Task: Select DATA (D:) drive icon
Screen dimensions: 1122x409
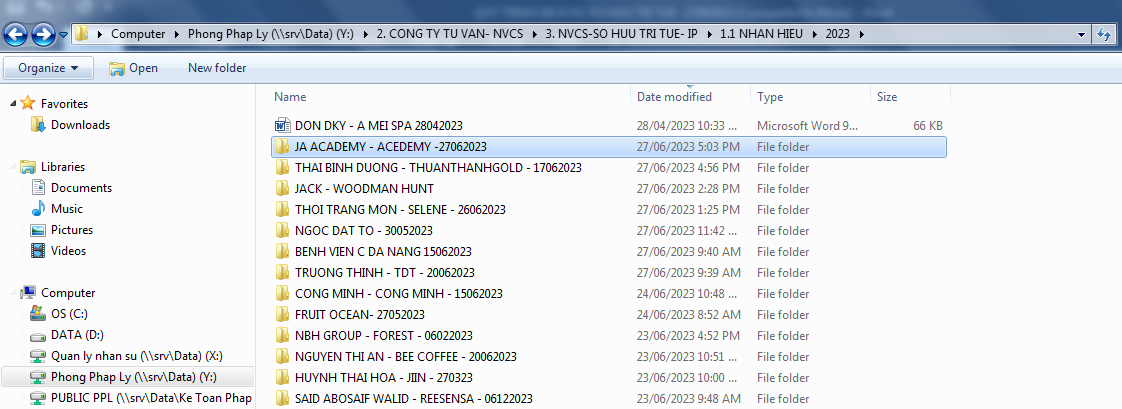Action: pos(38,335)
